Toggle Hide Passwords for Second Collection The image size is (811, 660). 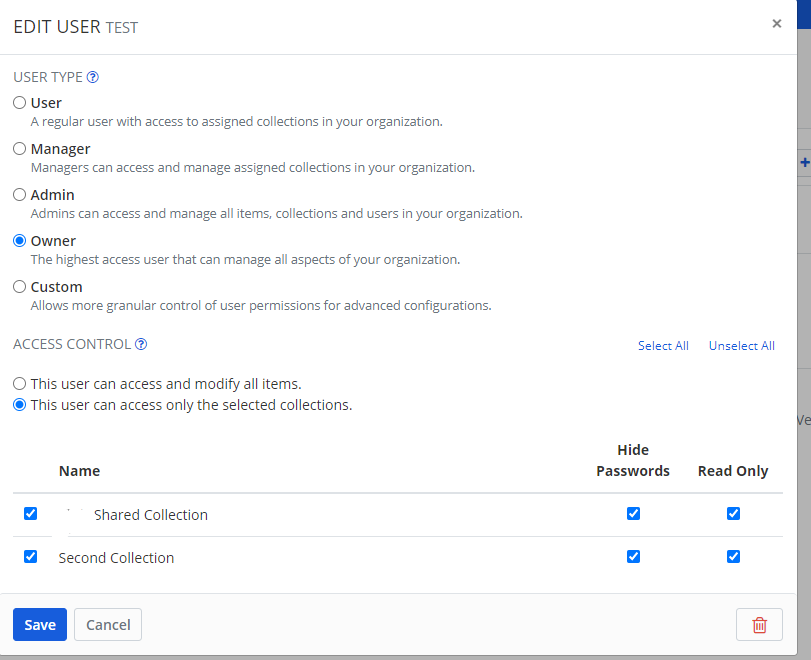(633, 556)
